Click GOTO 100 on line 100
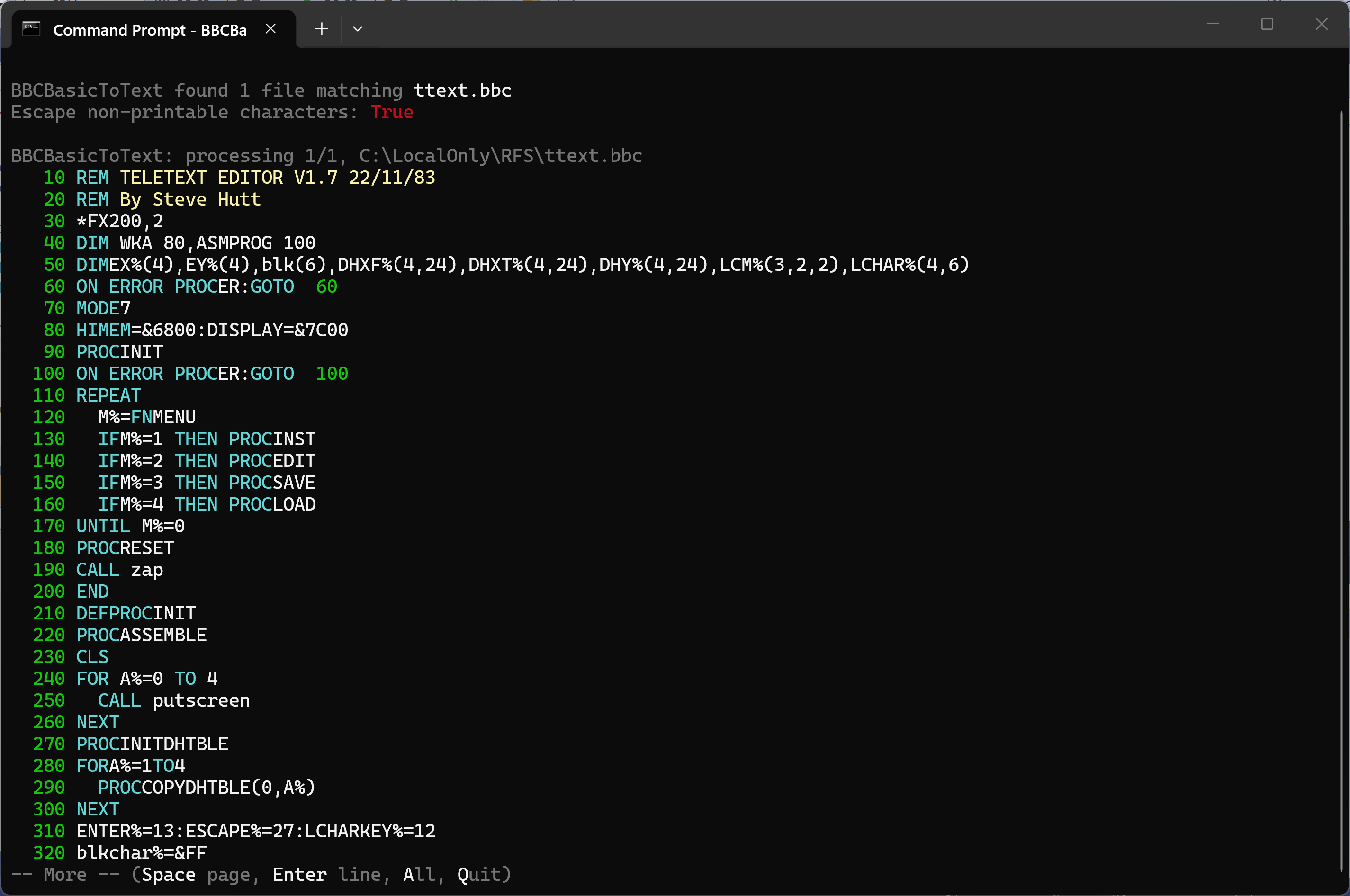The width and height of the screenshot is (1350, 896). point(299,373)
